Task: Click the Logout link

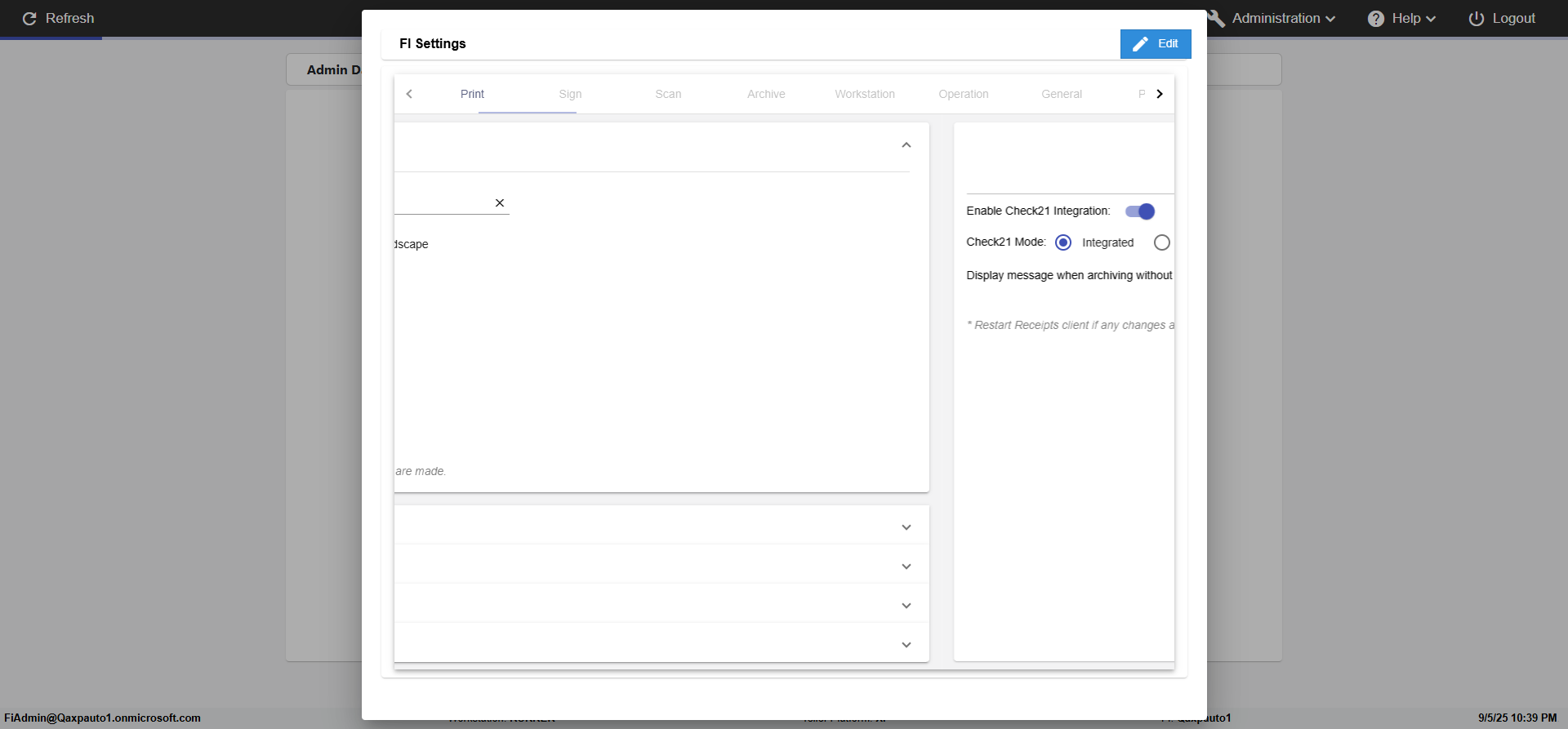Action: (x=1513, y=19)
